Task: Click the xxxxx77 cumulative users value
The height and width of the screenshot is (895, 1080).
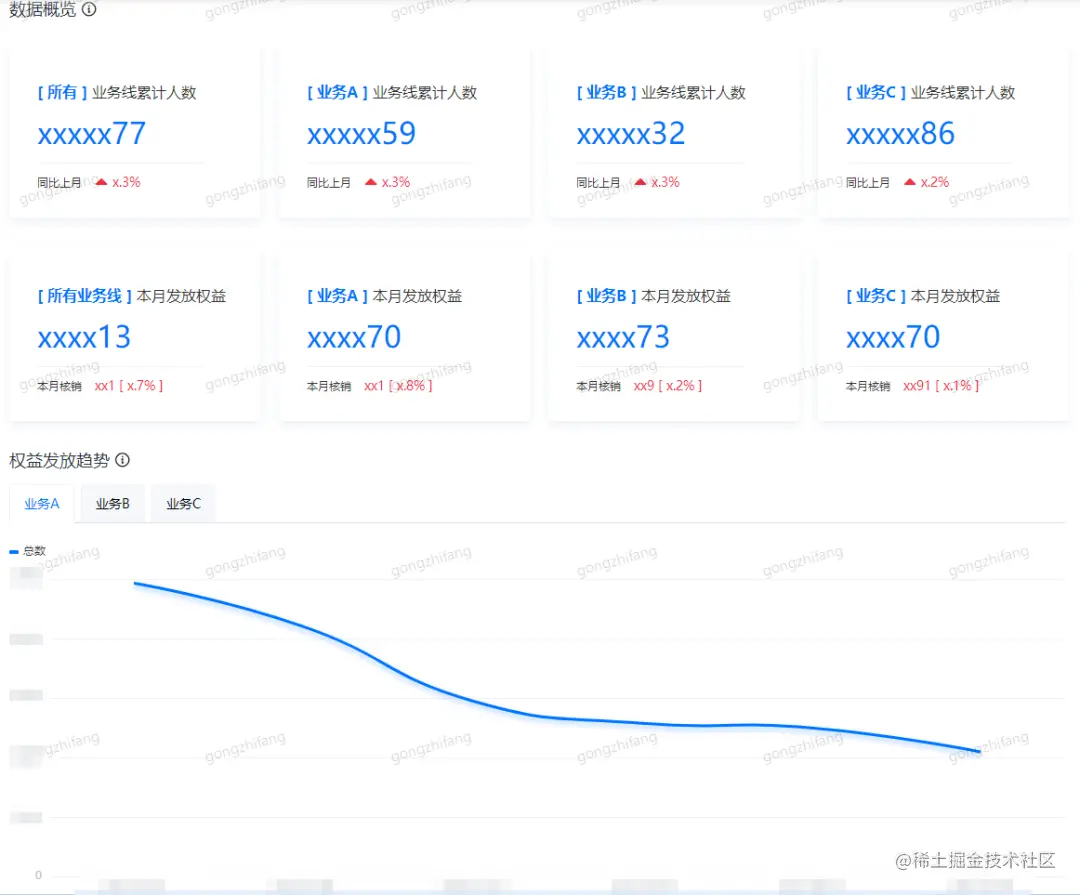Action: point(92,134)
